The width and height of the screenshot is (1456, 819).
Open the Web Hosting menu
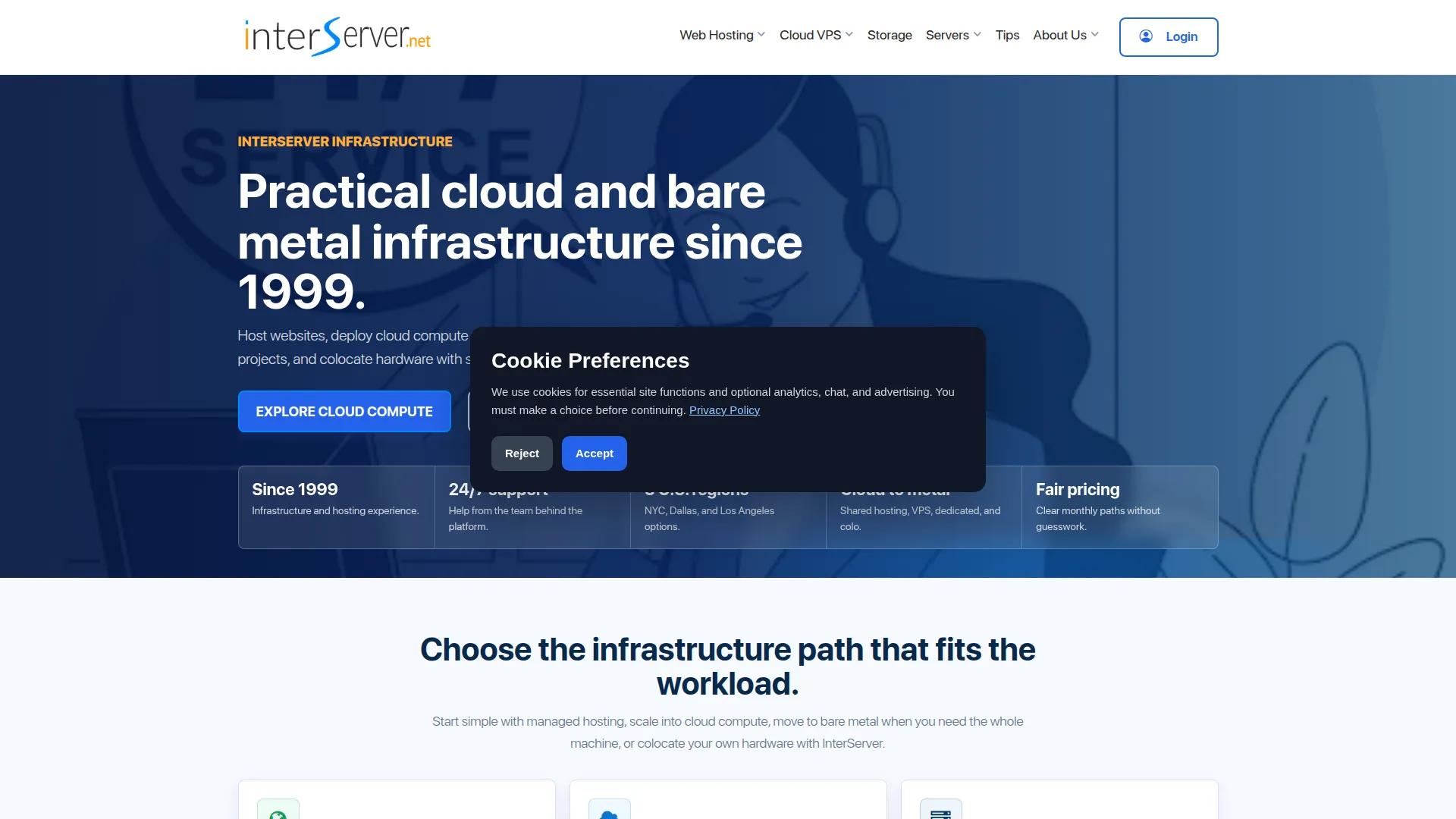(722, 35)
